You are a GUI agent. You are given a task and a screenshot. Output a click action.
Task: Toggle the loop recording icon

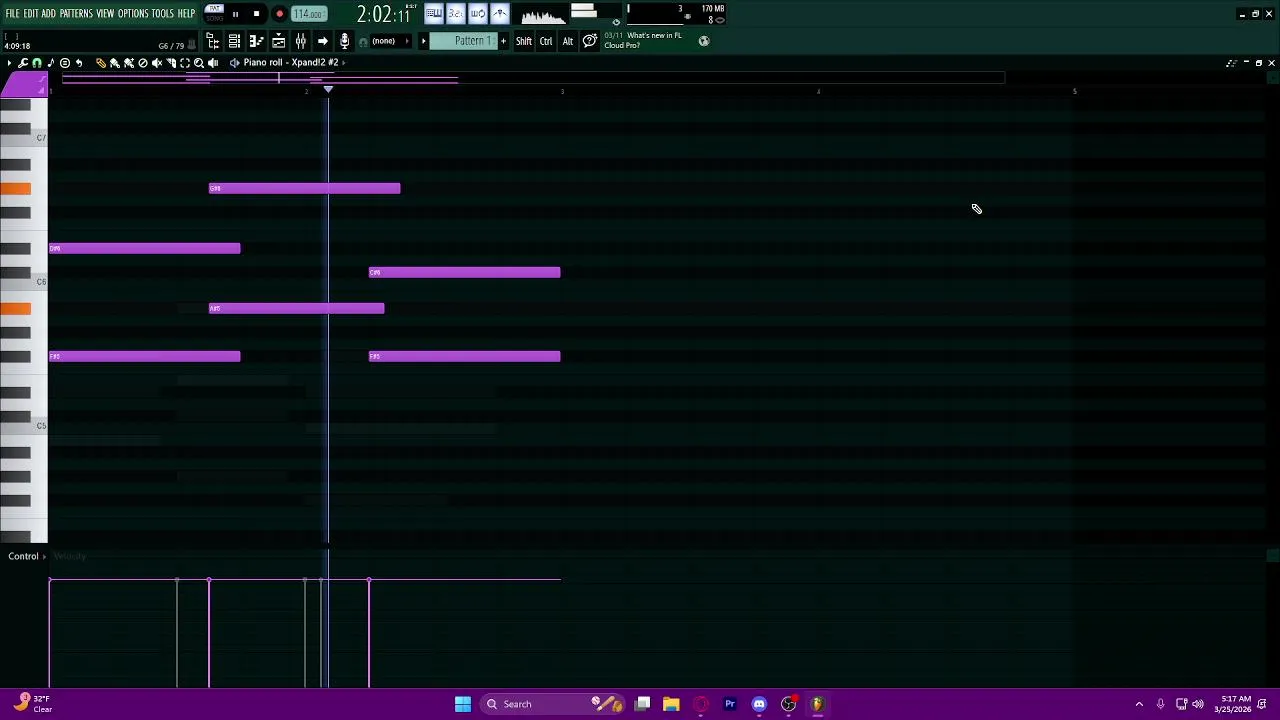pos(477,14)
